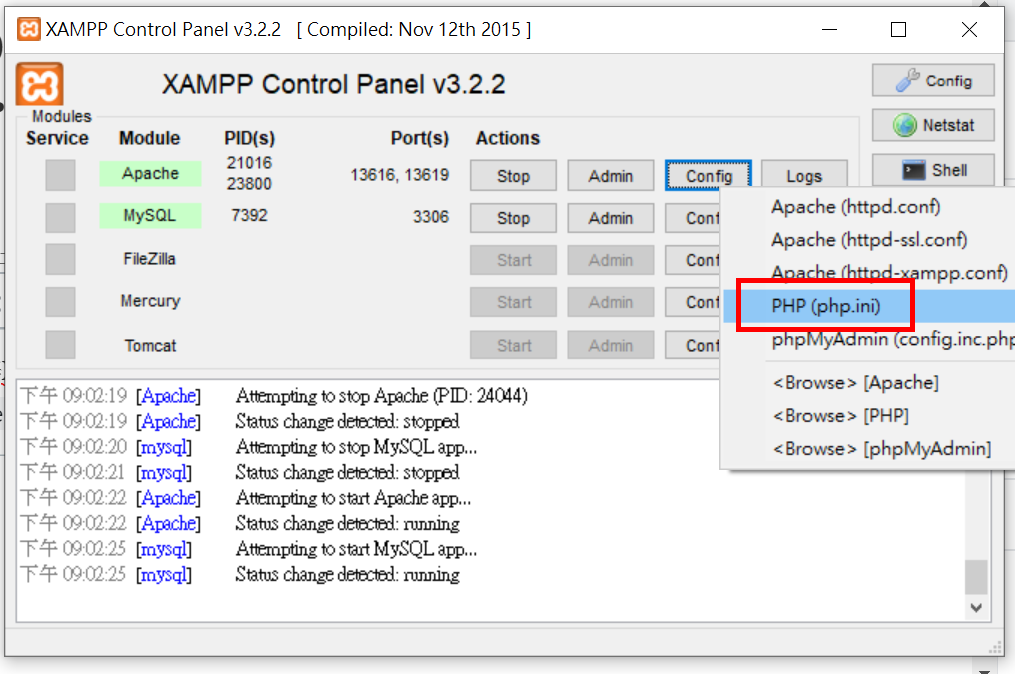Click the Apache module label
This screenshot has height=674, width=1015.
click(x=150, y=174)
